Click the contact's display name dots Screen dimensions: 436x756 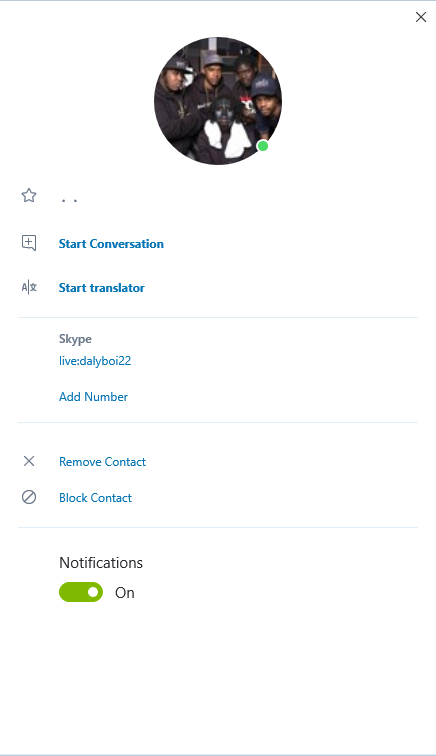pos(69,199)
